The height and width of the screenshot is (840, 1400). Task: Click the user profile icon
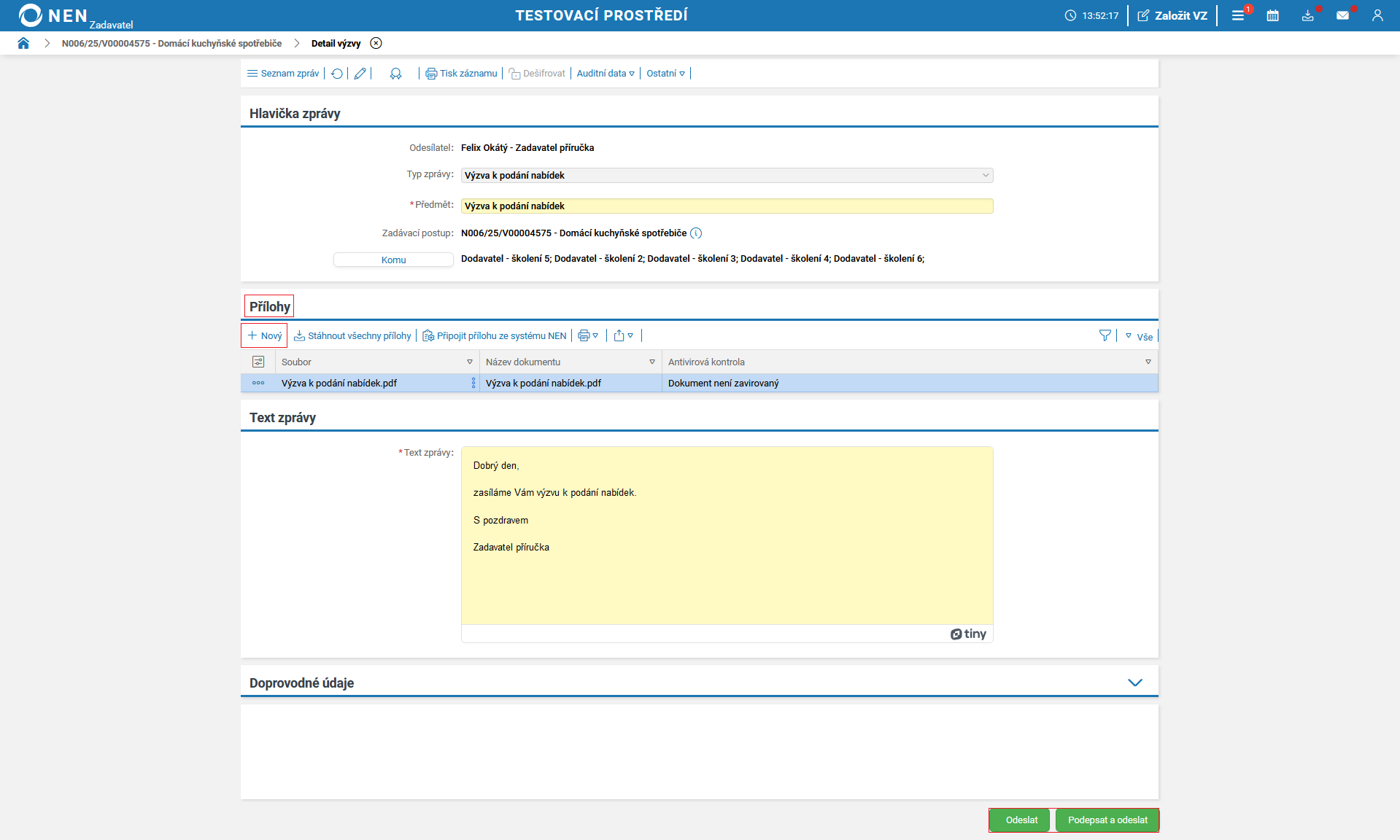point(1377,15)
